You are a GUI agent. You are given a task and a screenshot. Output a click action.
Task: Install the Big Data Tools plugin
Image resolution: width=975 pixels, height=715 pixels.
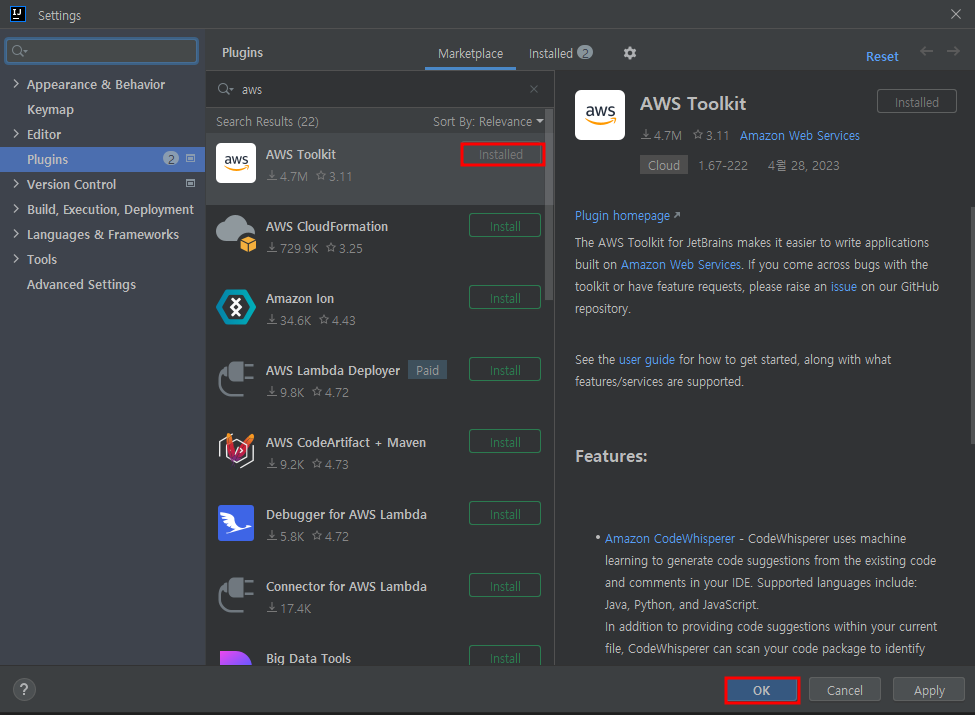pos(505,657)
